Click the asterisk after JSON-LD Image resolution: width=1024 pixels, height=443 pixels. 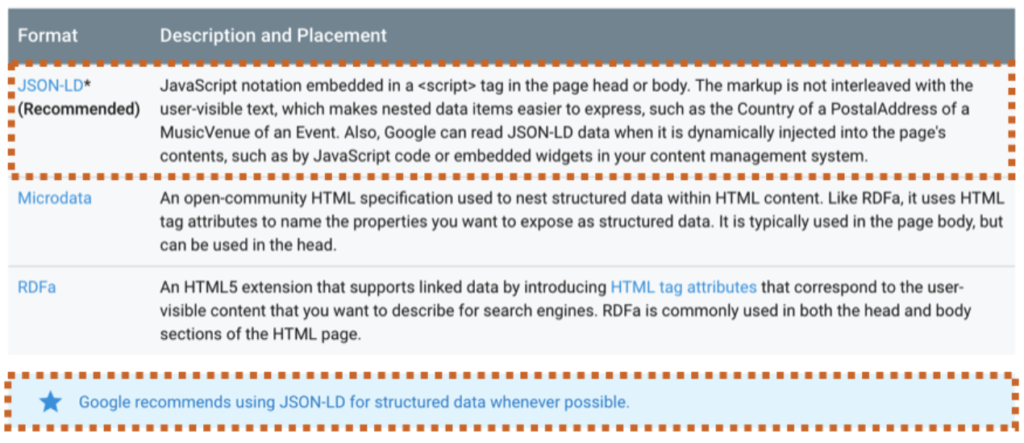(87, 84)
